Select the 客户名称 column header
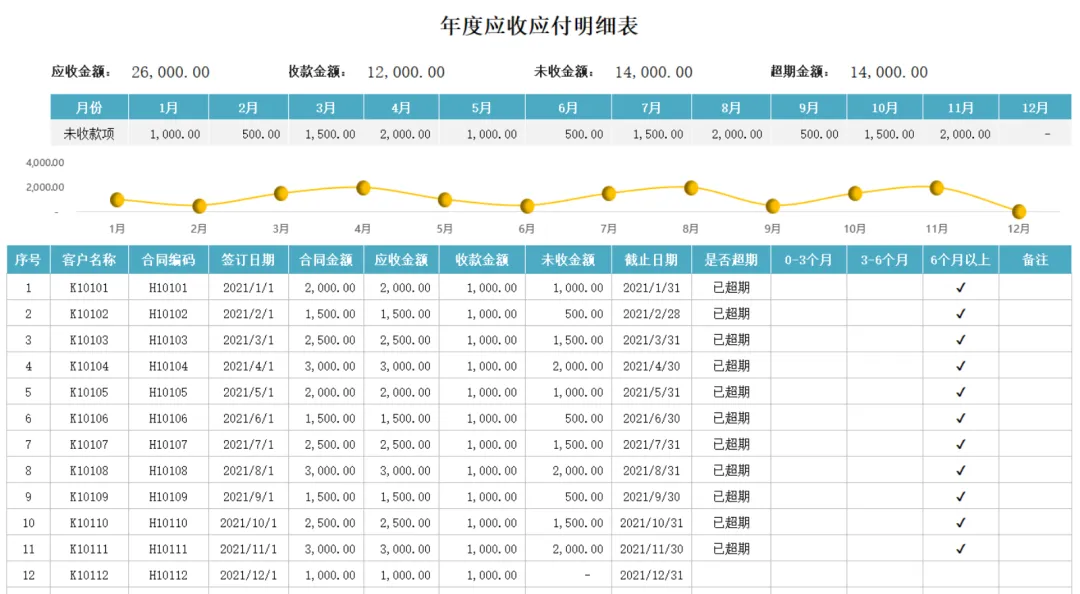The width and height of the screenshot is (1080, 594). point(89,260)
